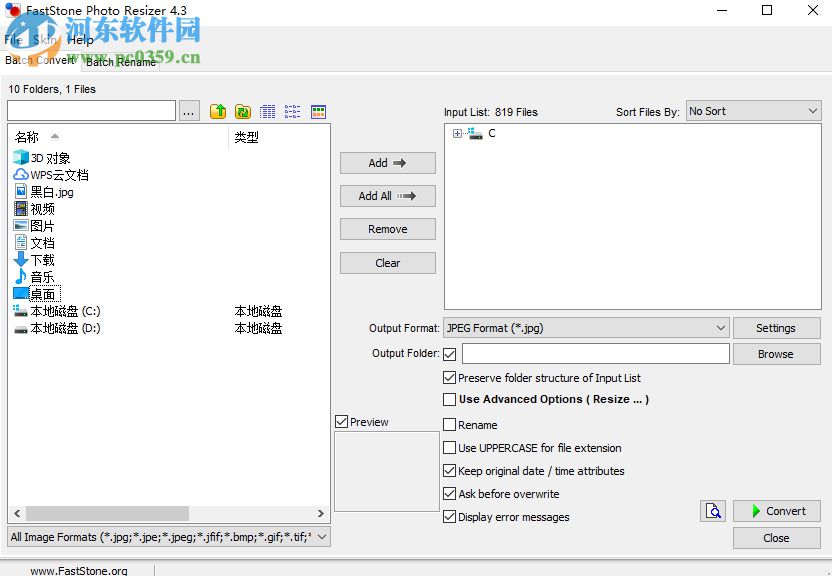The image size is (832, 576).
Task: Click the Remove button
Action: tap(388, 229)
